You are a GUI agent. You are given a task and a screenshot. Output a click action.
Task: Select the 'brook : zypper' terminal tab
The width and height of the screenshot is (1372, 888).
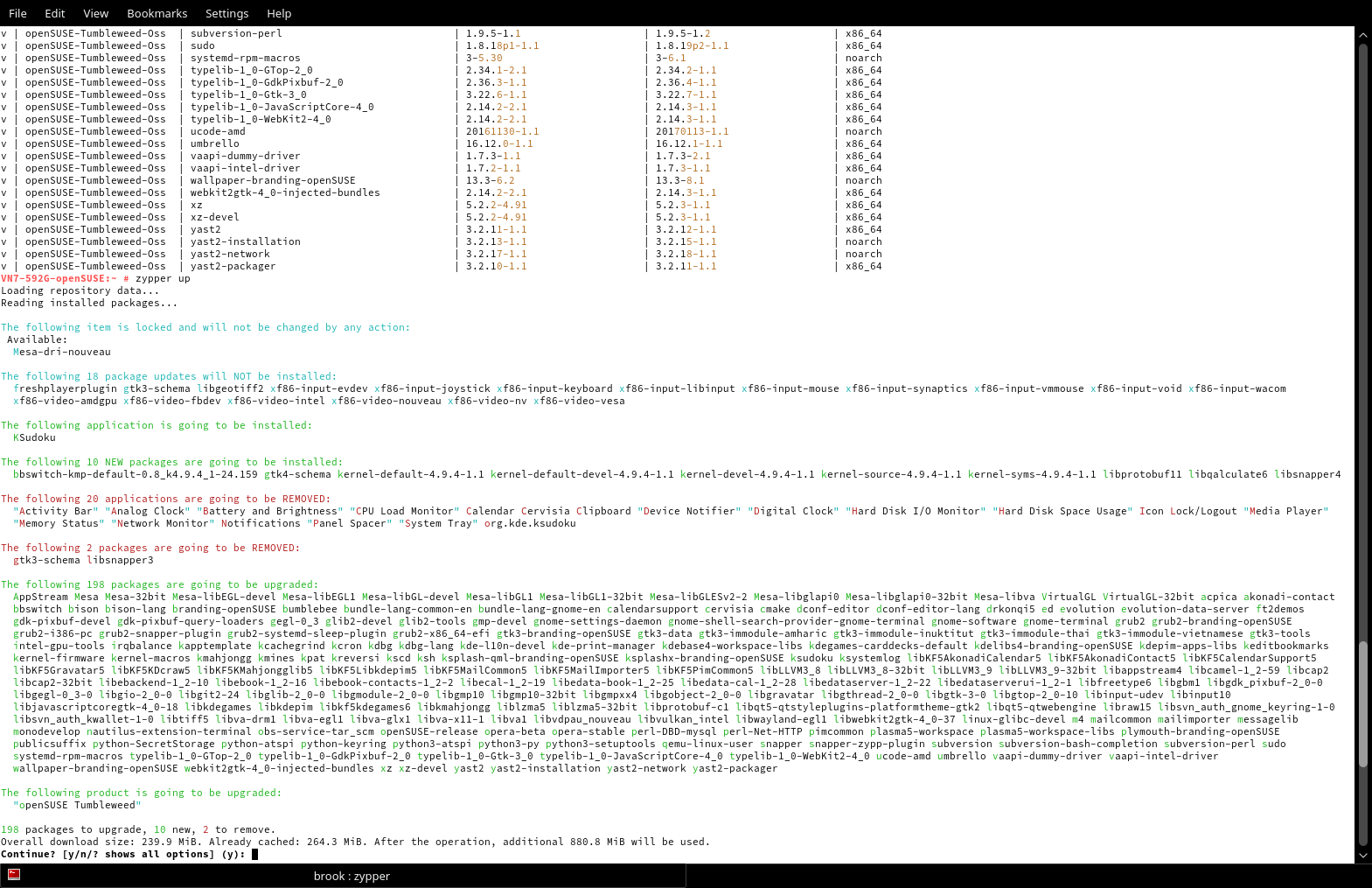tap(352, 876)
